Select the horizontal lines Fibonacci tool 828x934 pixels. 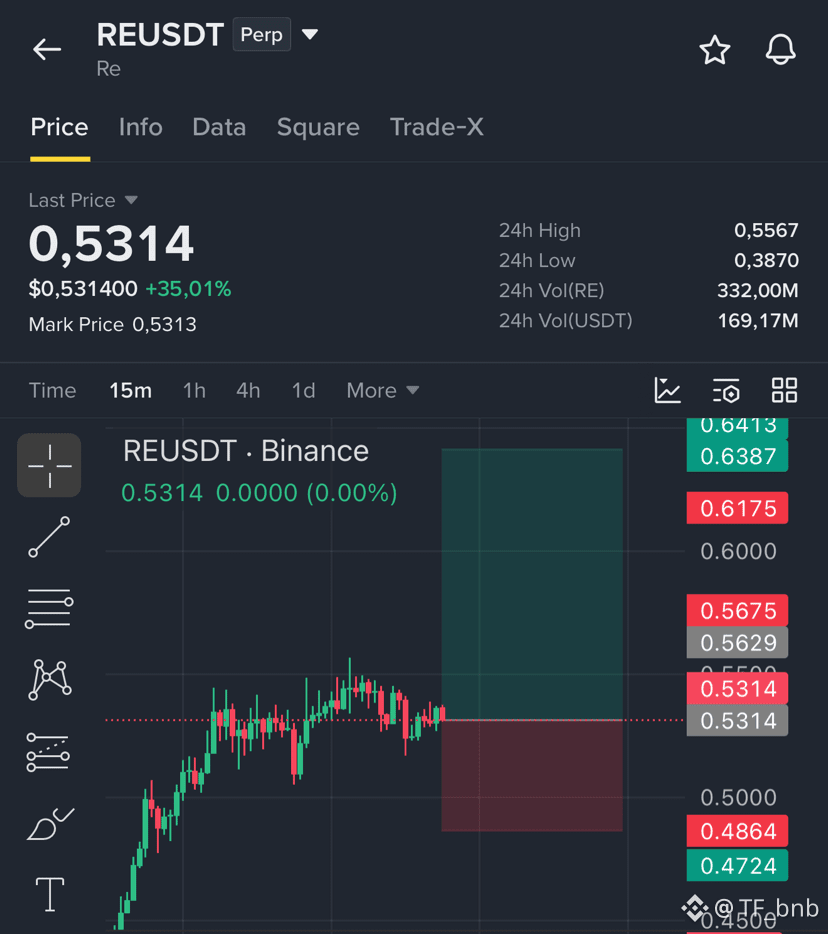[x=49, y=608]
